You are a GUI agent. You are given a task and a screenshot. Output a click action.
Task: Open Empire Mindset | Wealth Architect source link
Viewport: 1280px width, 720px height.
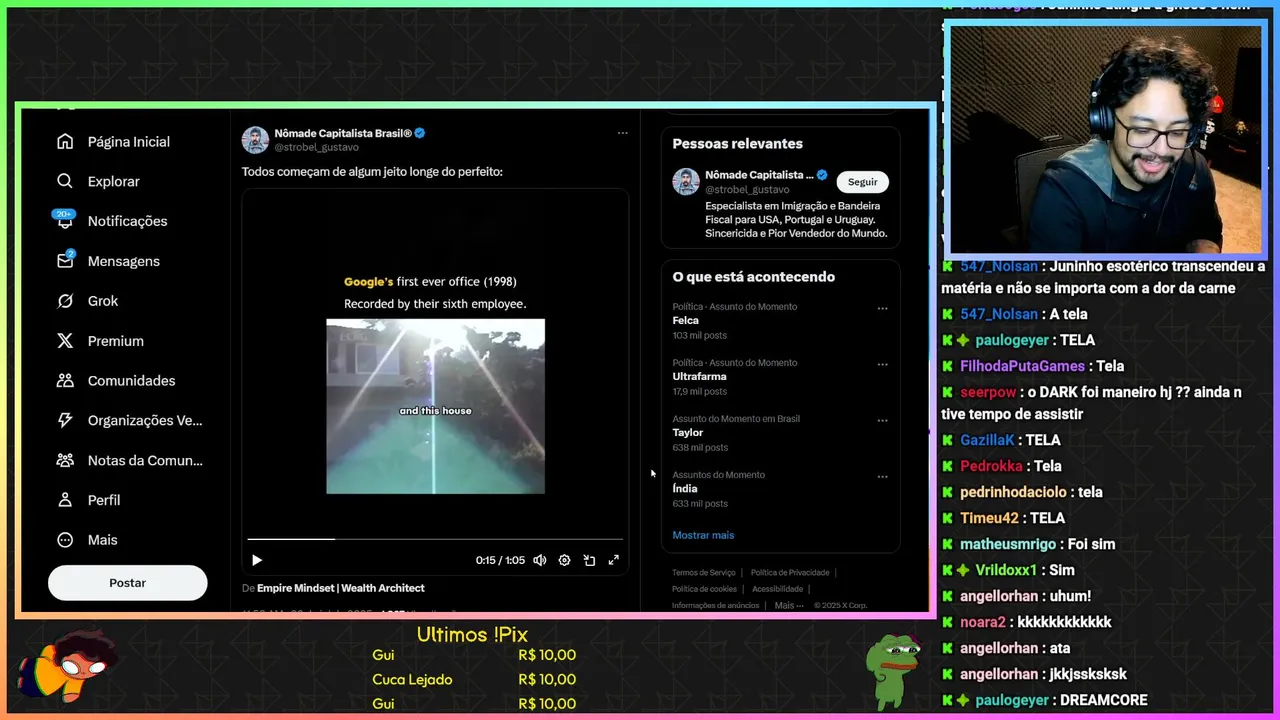[x=341, y=588]
